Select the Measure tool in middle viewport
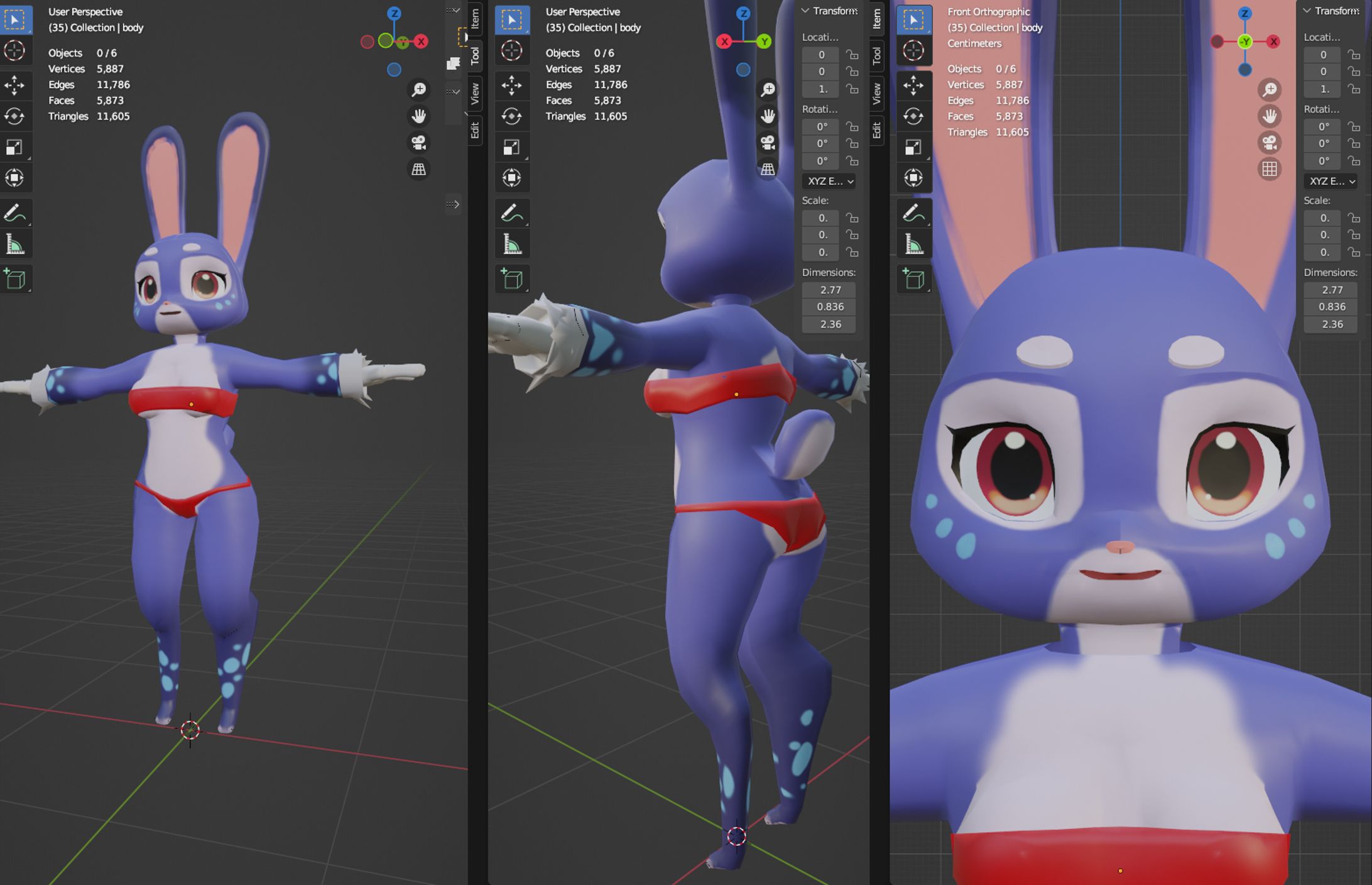The image size is (1372, 885). pos(511,245)
